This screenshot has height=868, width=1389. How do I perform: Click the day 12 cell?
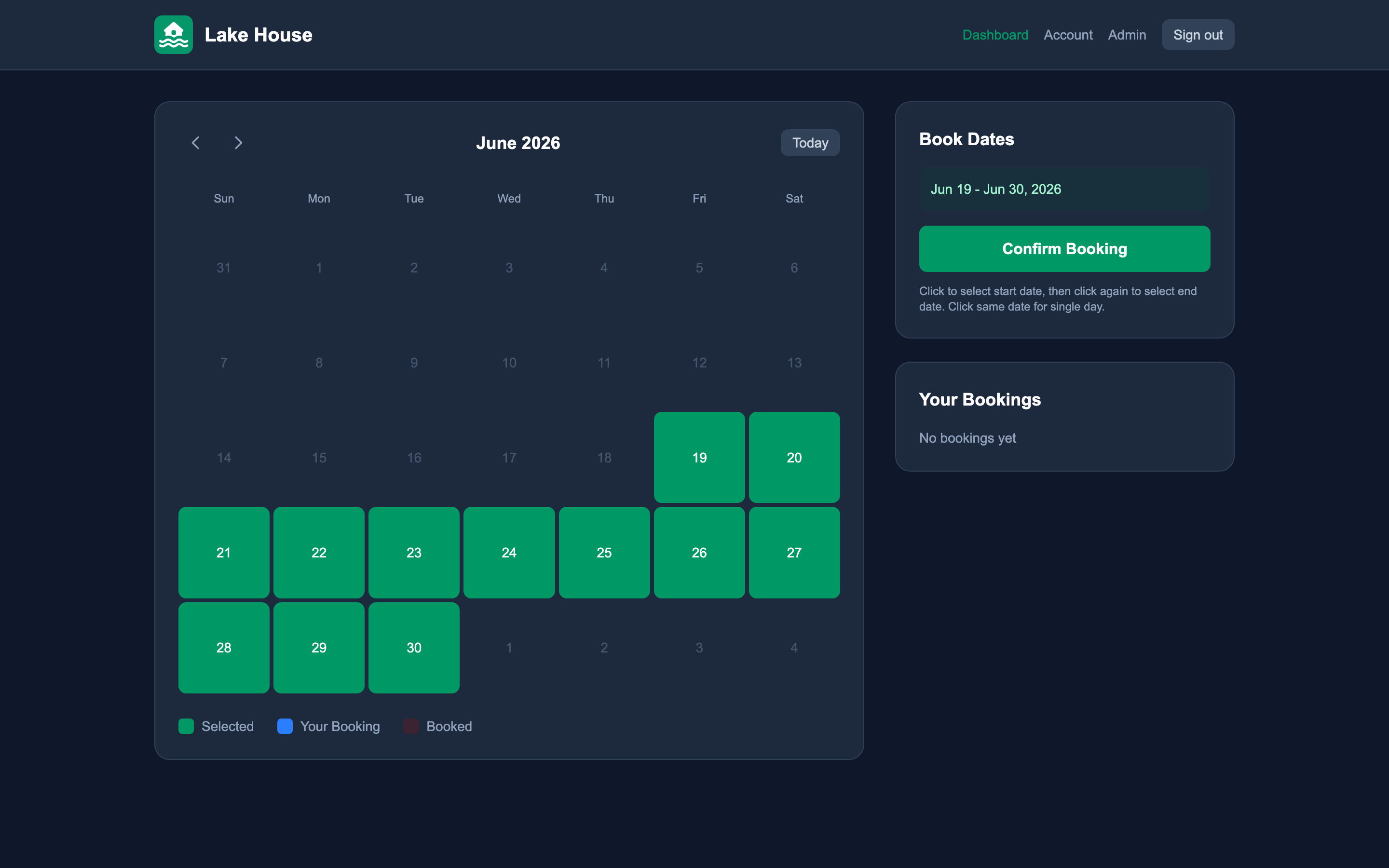699,362
